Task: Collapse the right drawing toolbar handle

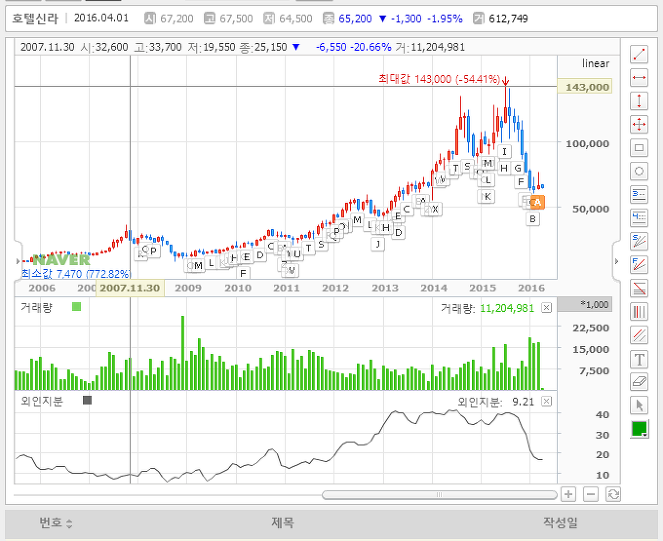Action: click(x=616, y=261)
